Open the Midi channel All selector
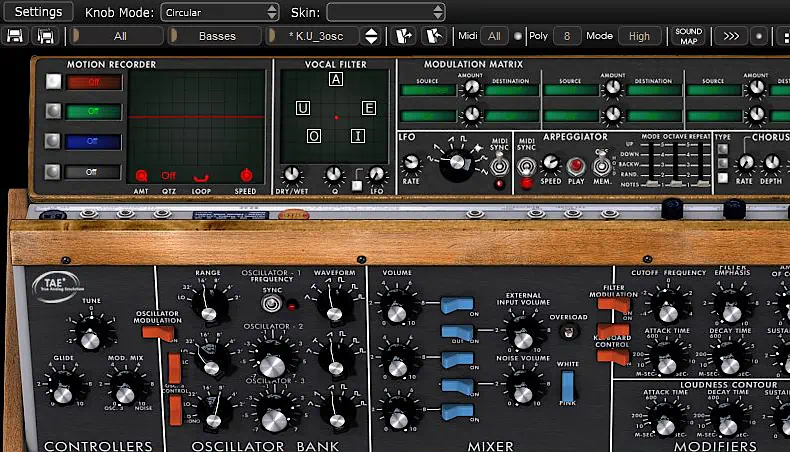The height and width of the screenshot is (452, 790). click(x=494, y=36)
